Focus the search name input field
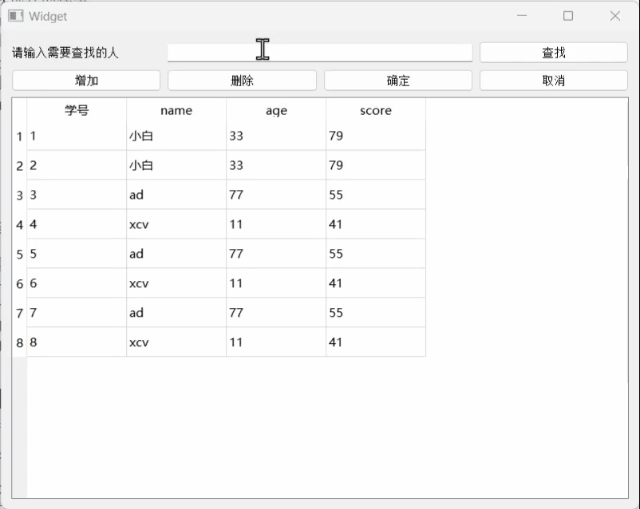 [x=320, y=53]
